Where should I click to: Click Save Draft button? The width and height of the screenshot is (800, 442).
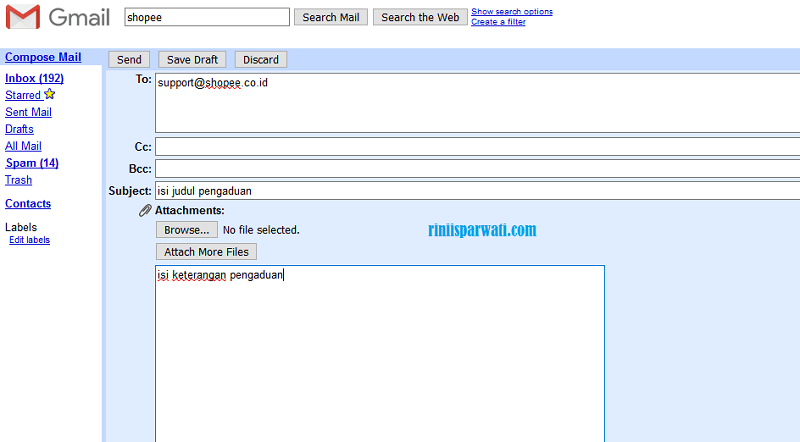coord(192,60)
